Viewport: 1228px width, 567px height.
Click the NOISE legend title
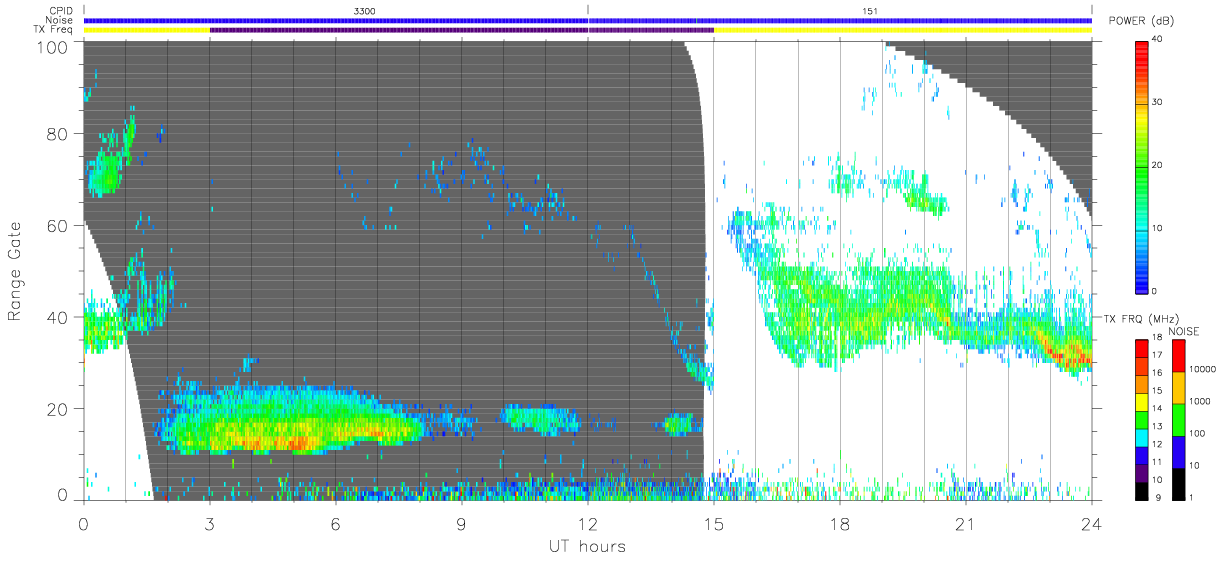pos(1184,331)
